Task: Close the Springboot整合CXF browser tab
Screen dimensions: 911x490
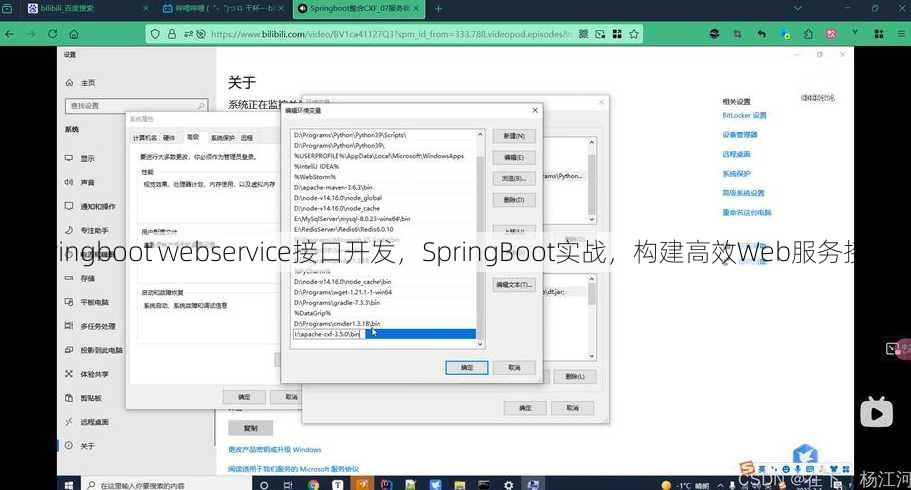Action: [x=417, y=9]
